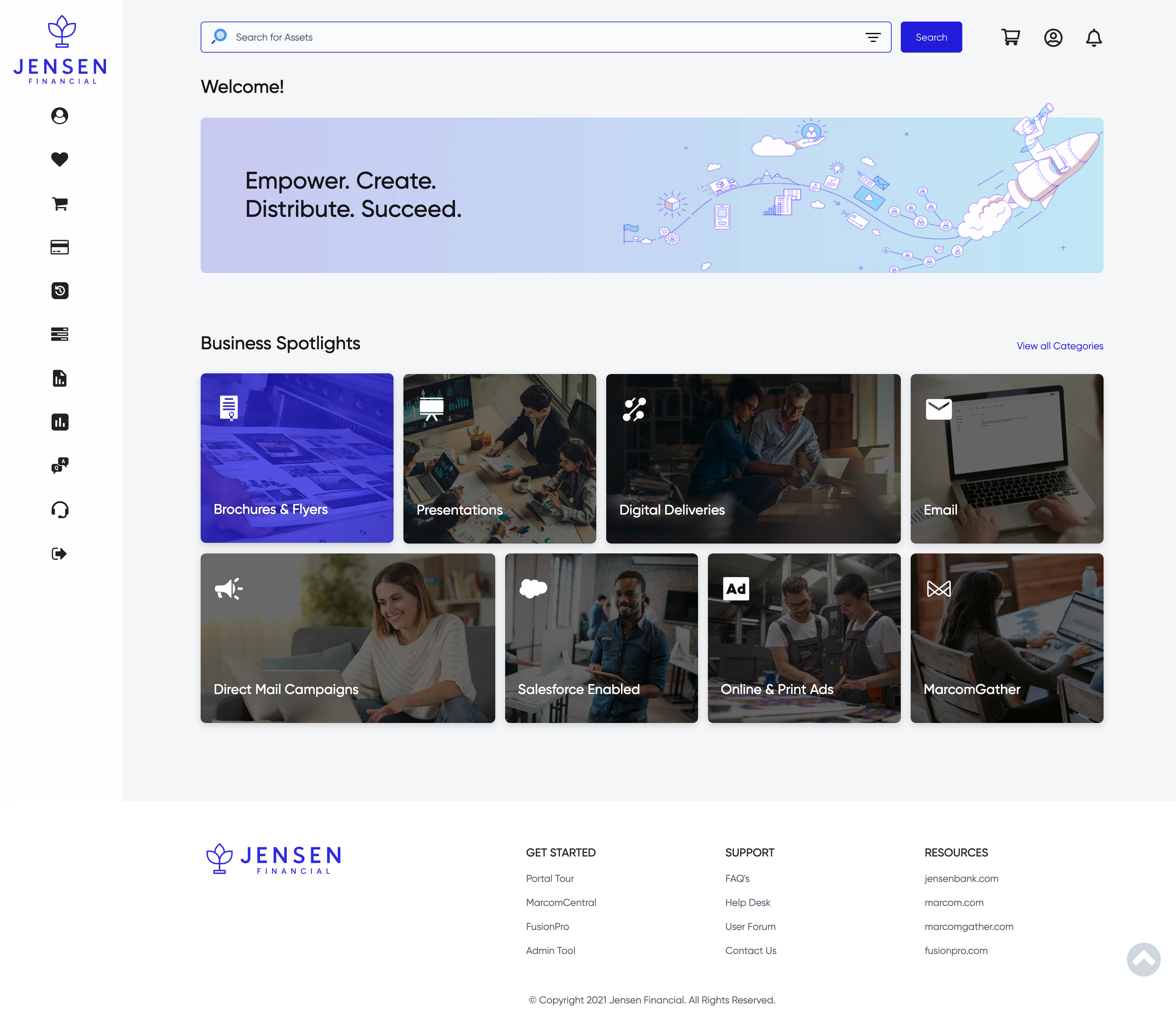The width and height of the screenshot is (1176, 1032).
Task: Select the favorites heart icon in sidebar
Action: 60,159
